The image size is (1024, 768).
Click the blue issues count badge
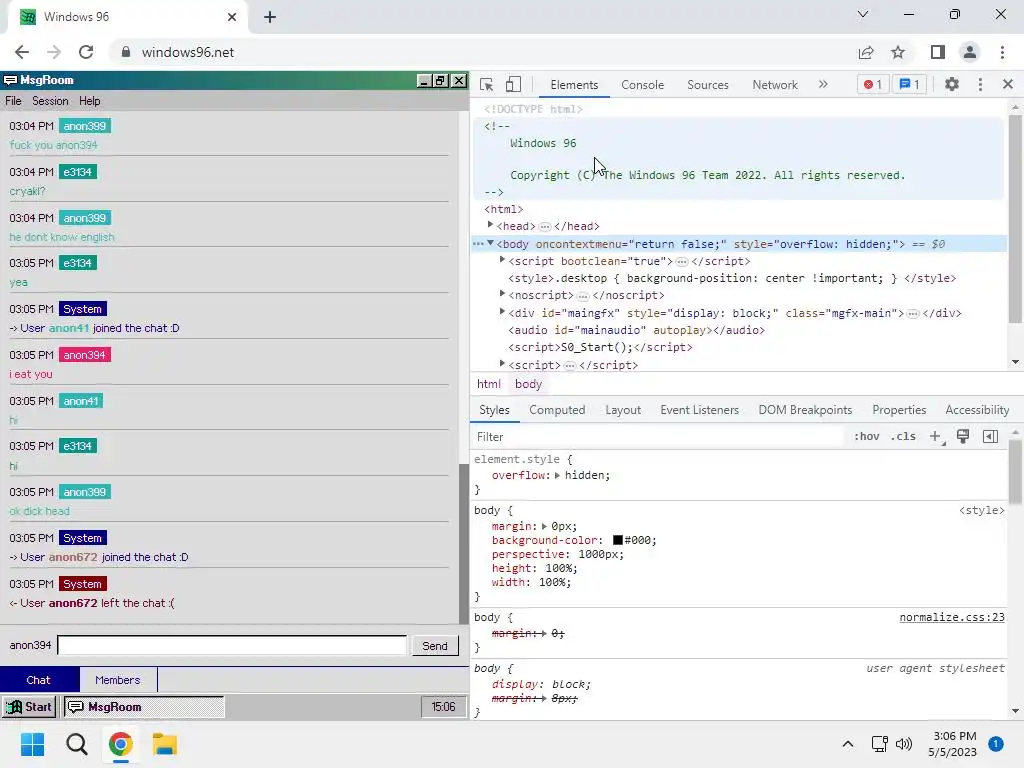(x=909, y=84)
